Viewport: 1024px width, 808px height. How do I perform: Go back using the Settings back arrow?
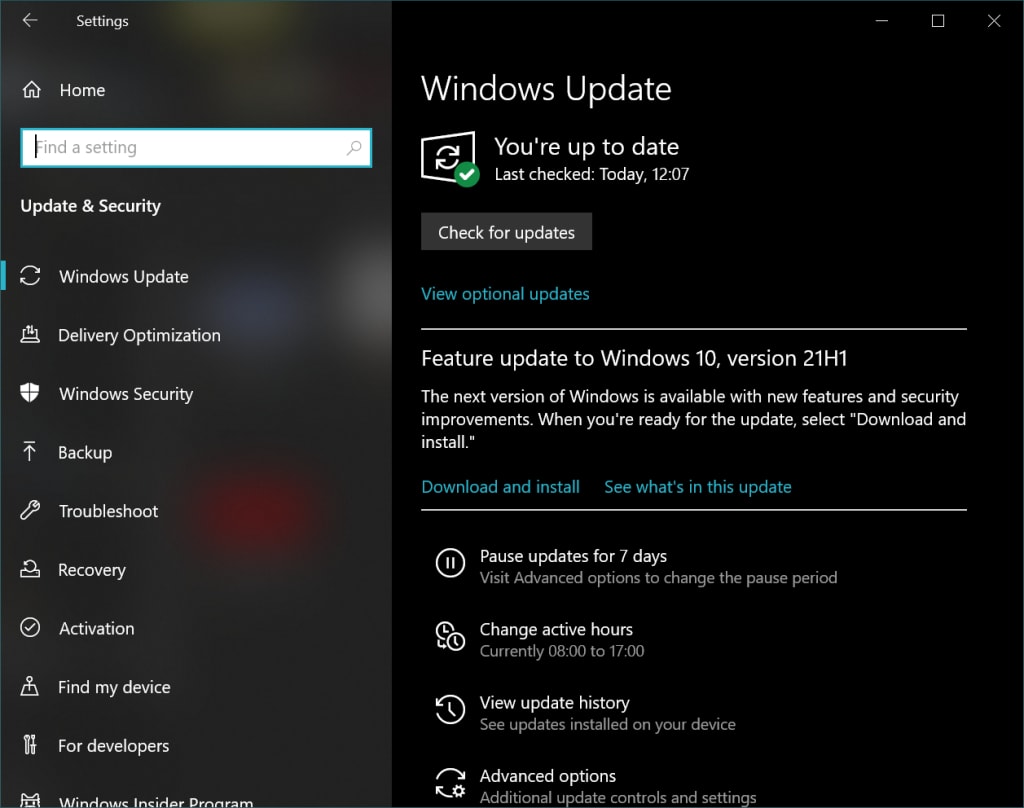(x=30, y=20)
